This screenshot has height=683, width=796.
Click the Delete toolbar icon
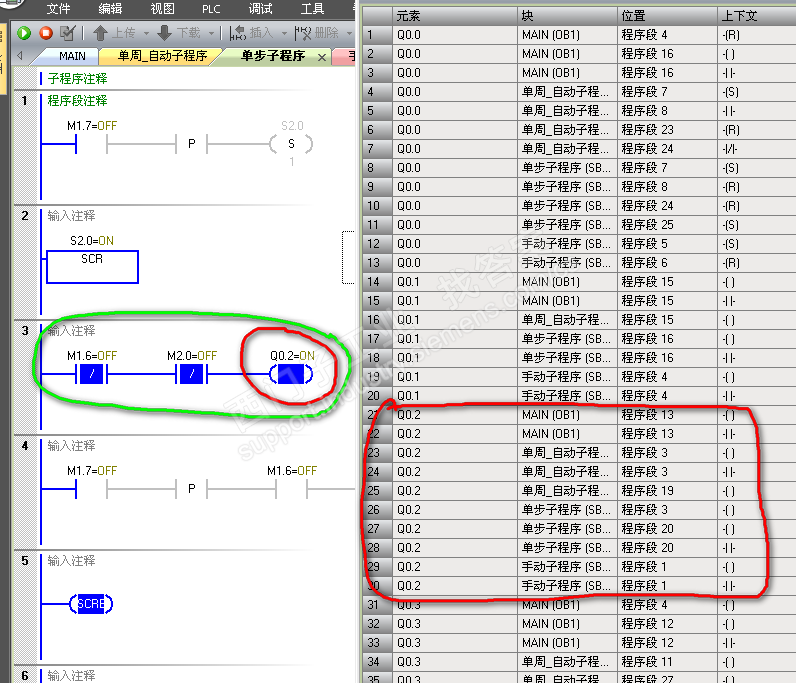[302, 33]
